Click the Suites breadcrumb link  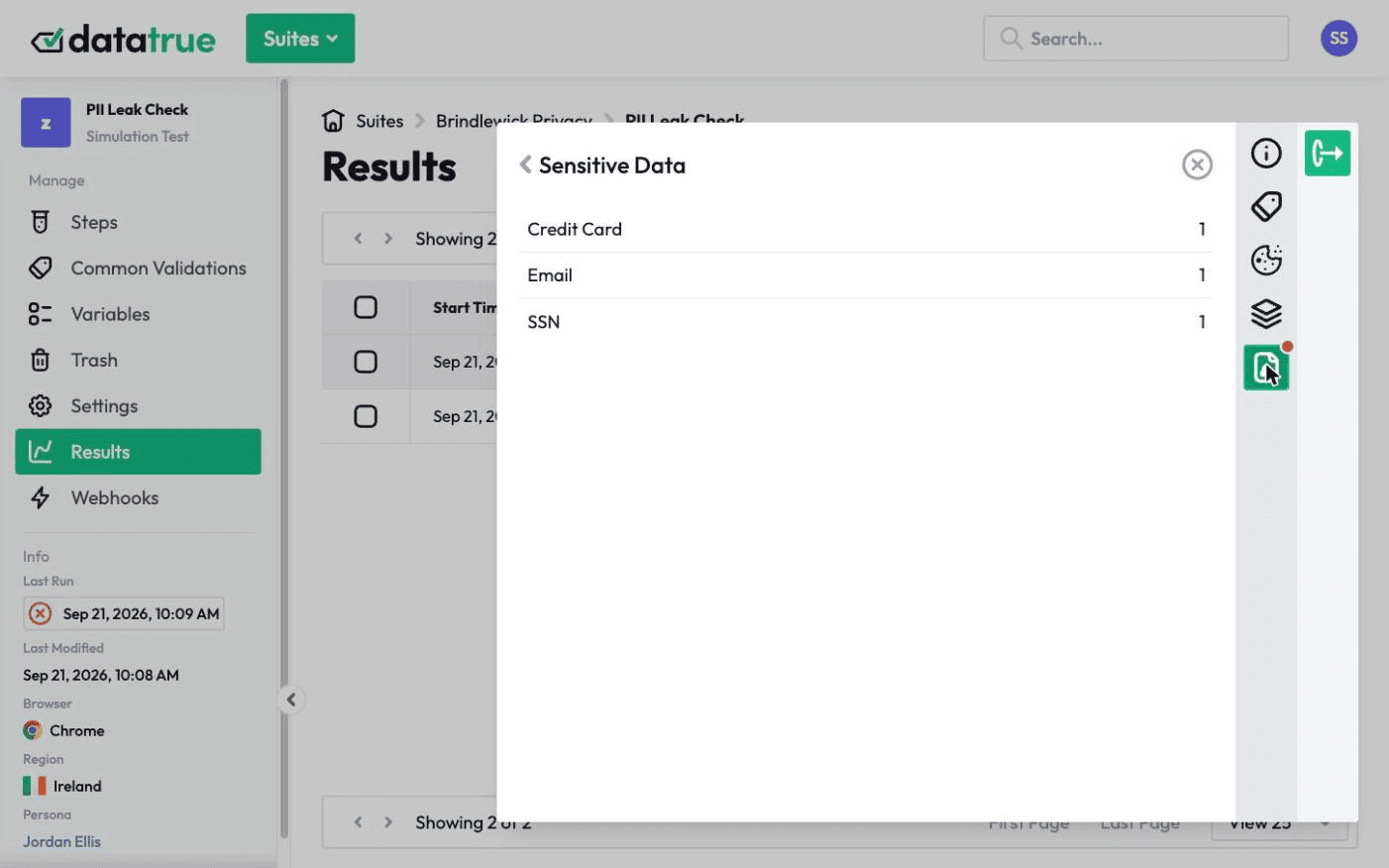tap(379, 121)
